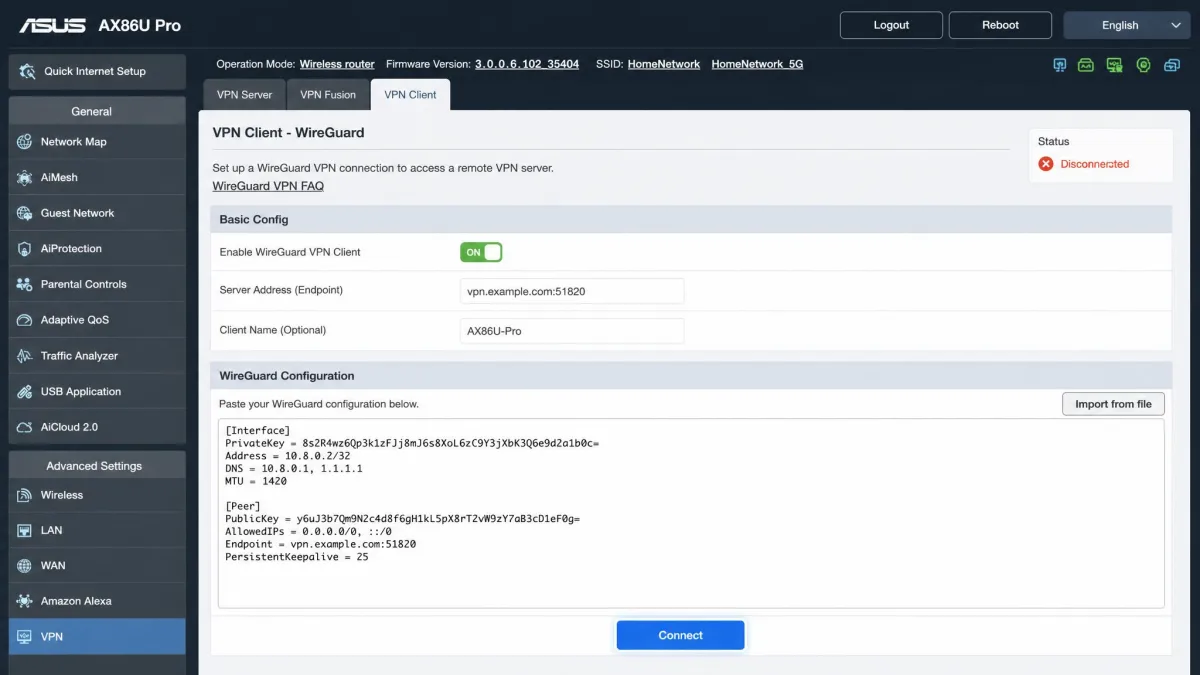Click the ASUS logo
Image resolution: width=1200 pixels, height=675 pixels.
(x=53, y=25)
